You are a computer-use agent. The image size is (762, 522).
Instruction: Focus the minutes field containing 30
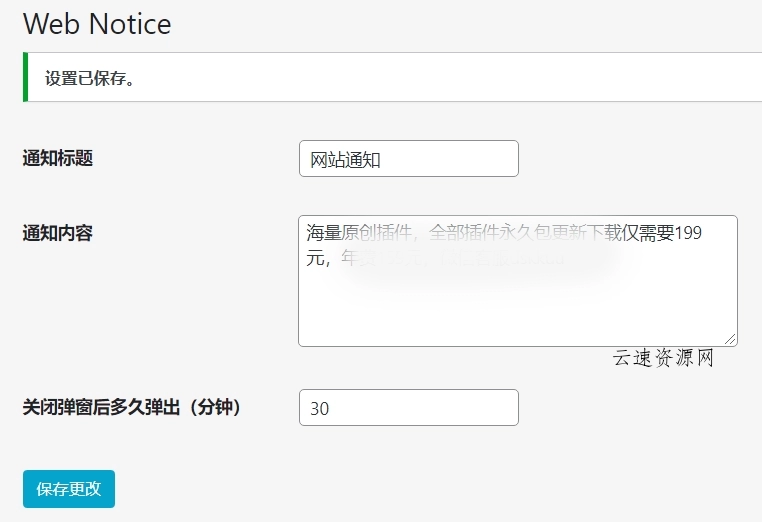pyautogui.click(x=408, y=408)
